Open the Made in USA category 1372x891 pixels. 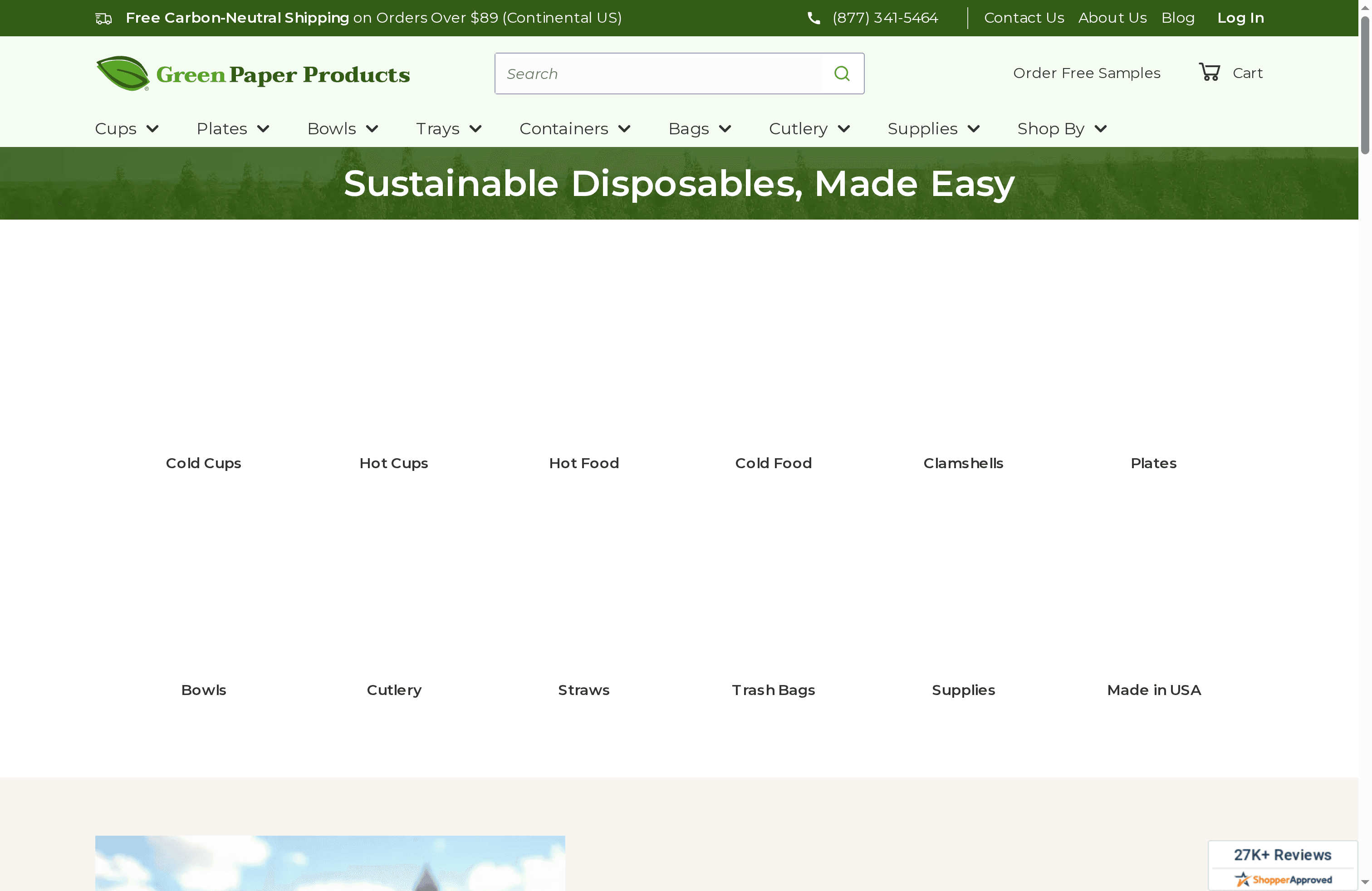[x=1153, y=689]
